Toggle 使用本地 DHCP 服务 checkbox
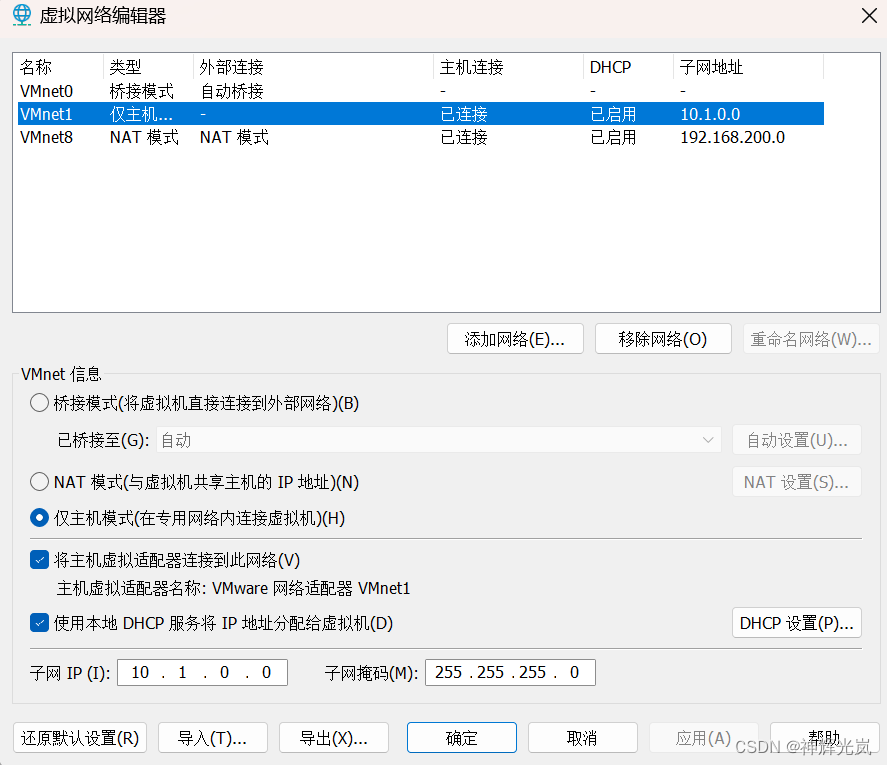This screenshot has width=887, height=765. [40, 623]
